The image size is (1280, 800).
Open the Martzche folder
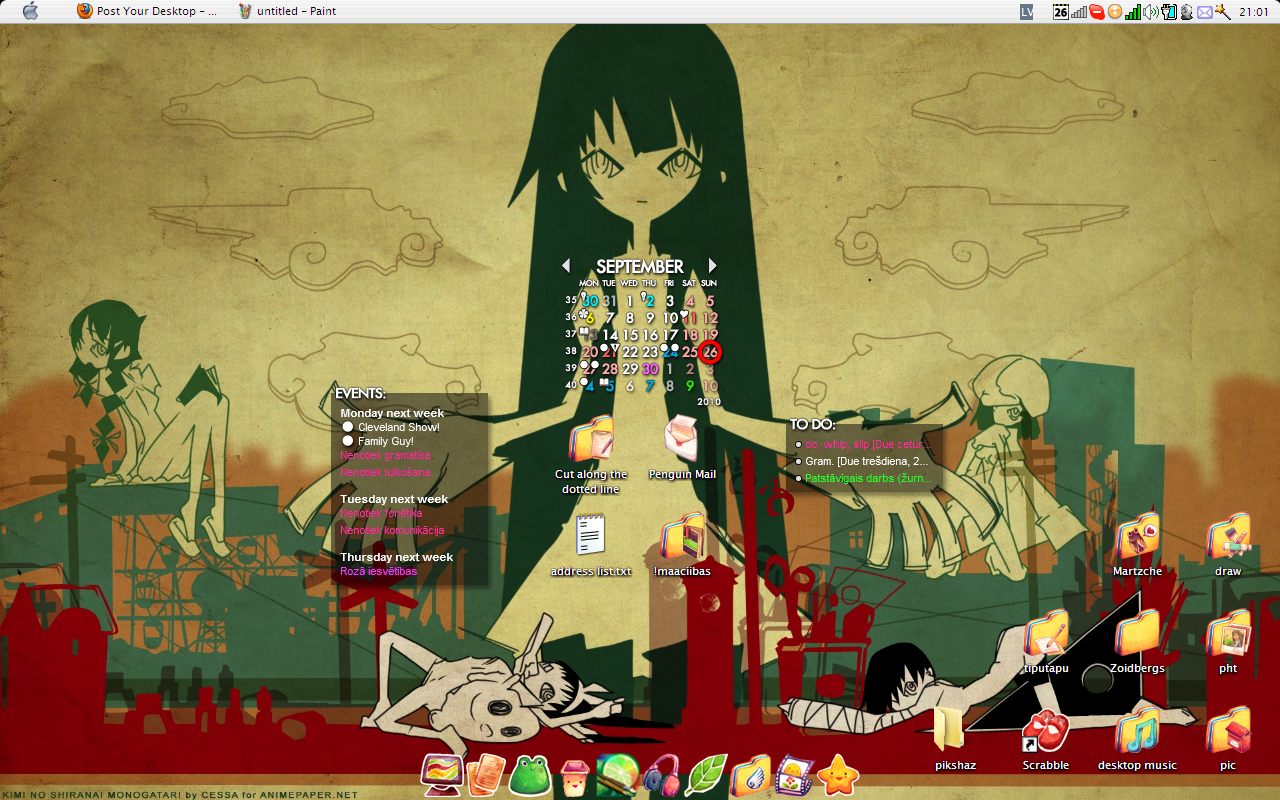pos(1137,545)
